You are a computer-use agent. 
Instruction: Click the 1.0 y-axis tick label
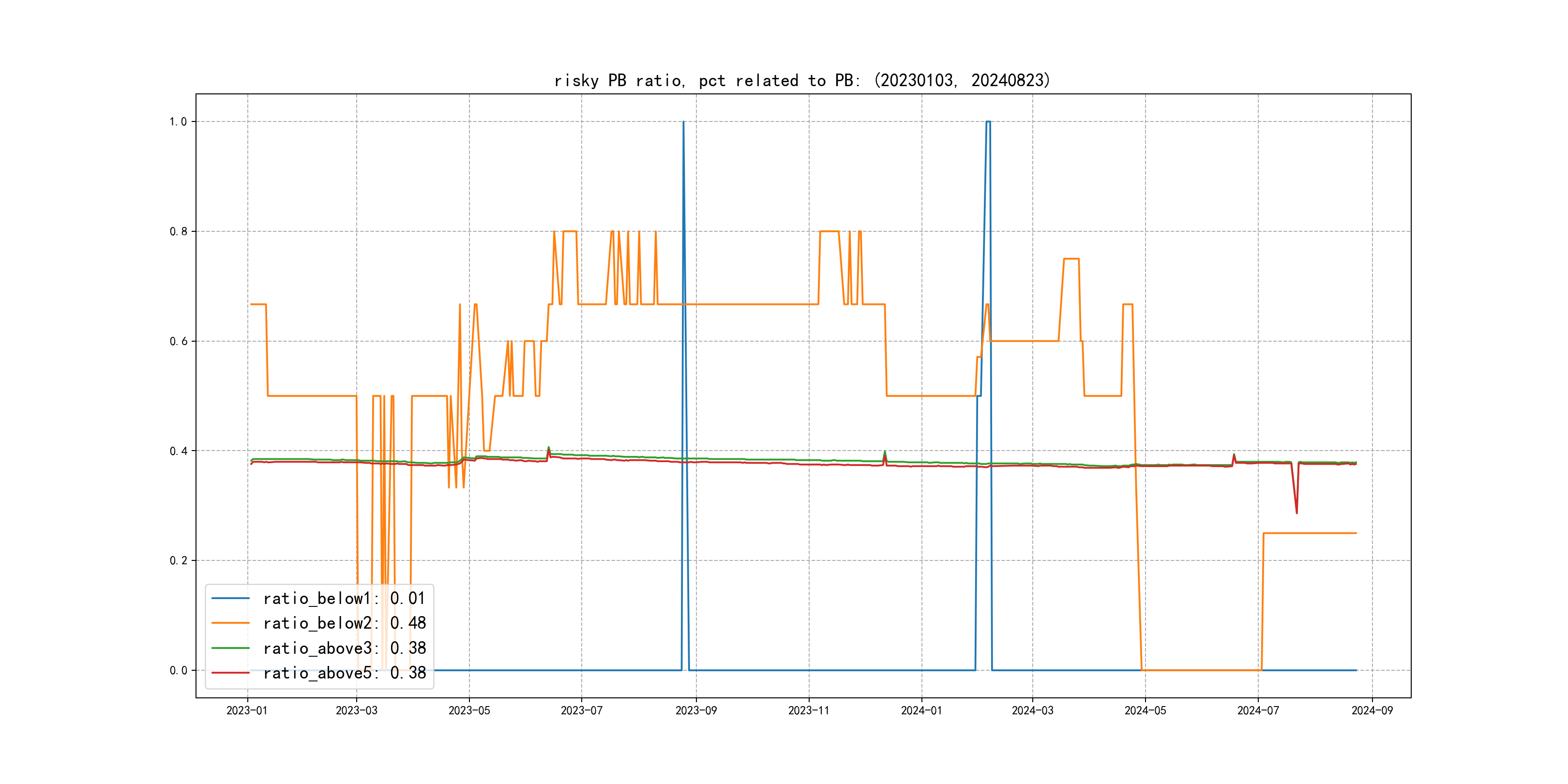pos(178,122)
